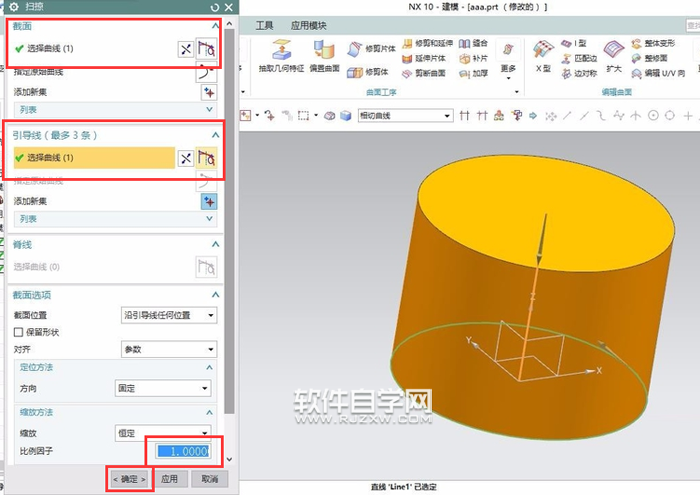Screen dimensions: 700x495
Task: Select the 整体变形 tool
Action: click(x=653, y=43)
